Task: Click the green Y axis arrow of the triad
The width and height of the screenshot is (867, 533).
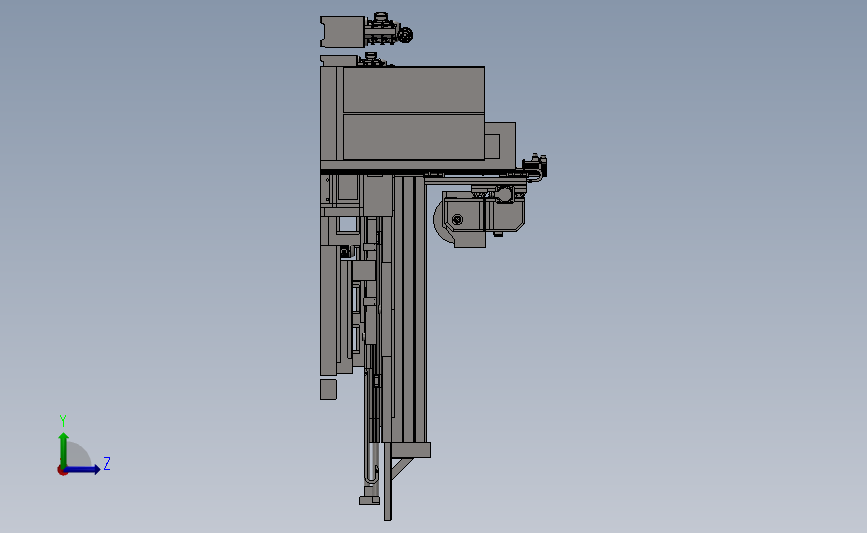Action: [x=64, y=449]
